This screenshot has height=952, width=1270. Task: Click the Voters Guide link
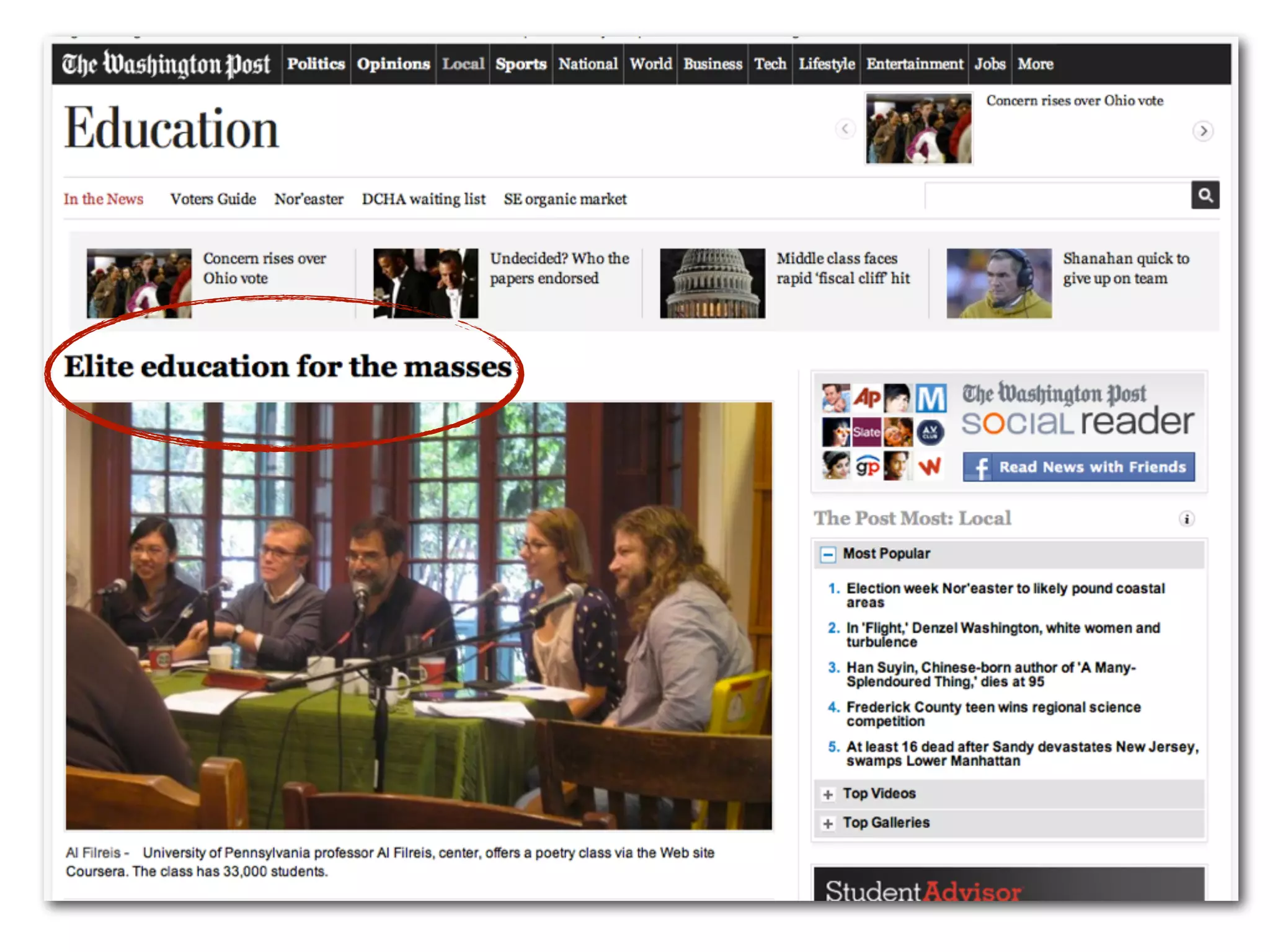[213, 199]
